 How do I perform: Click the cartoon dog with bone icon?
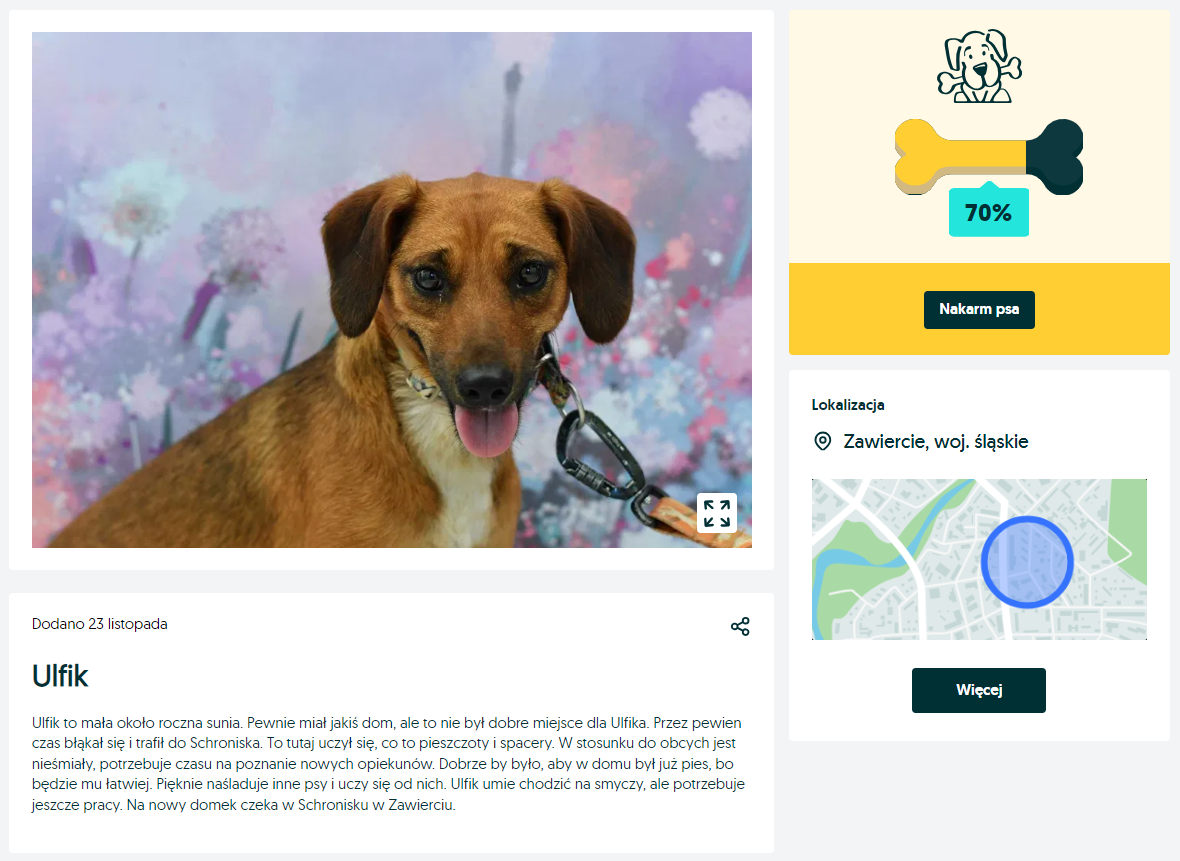click(x=979, y=66)
